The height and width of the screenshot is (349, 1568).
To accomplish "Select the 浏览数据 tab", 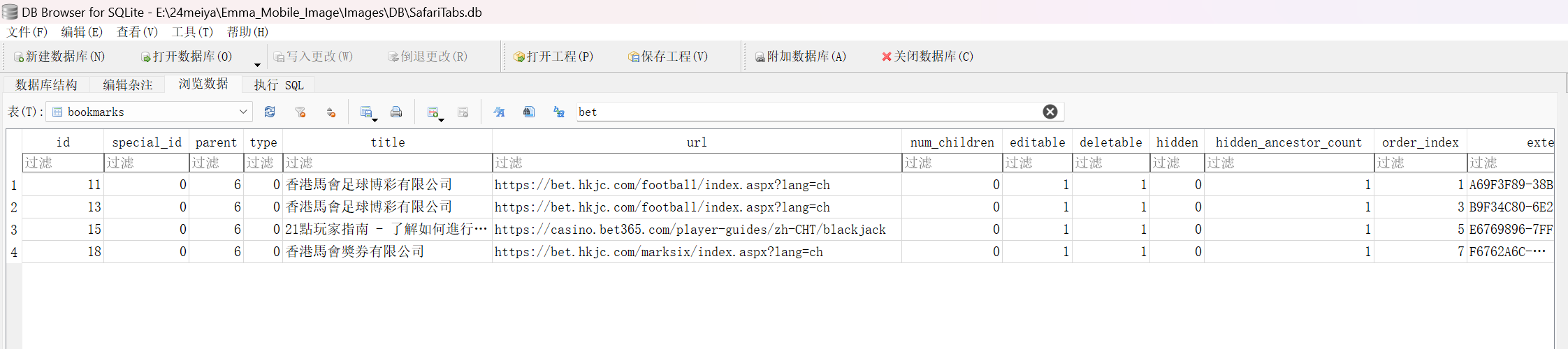I will (x=203, y=84).
